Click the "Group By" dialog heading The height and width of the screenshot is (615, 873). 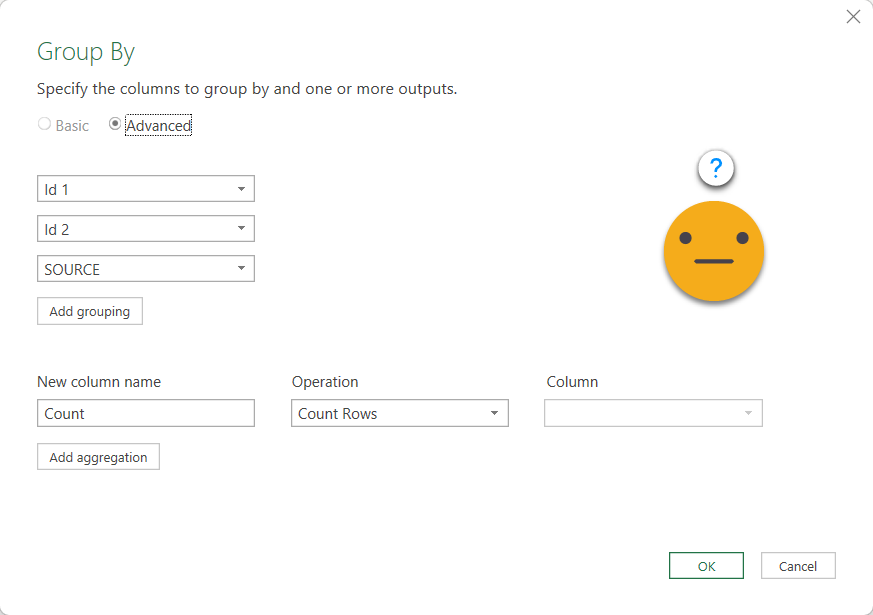(x=86, y=52)
